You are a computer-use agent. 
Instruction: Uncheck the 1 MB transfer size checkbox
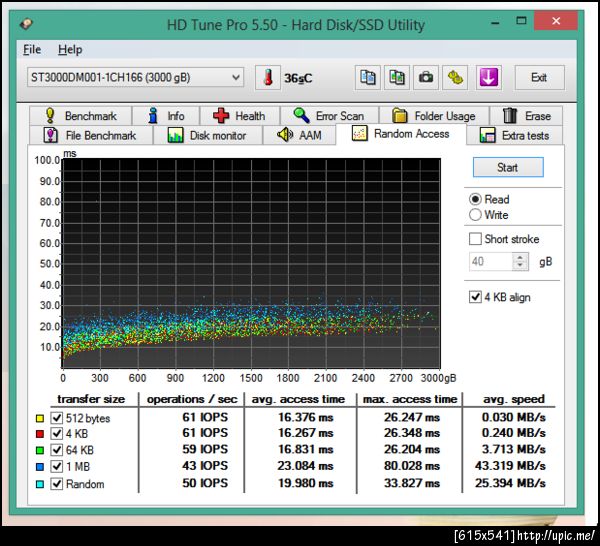coord(57,466)
